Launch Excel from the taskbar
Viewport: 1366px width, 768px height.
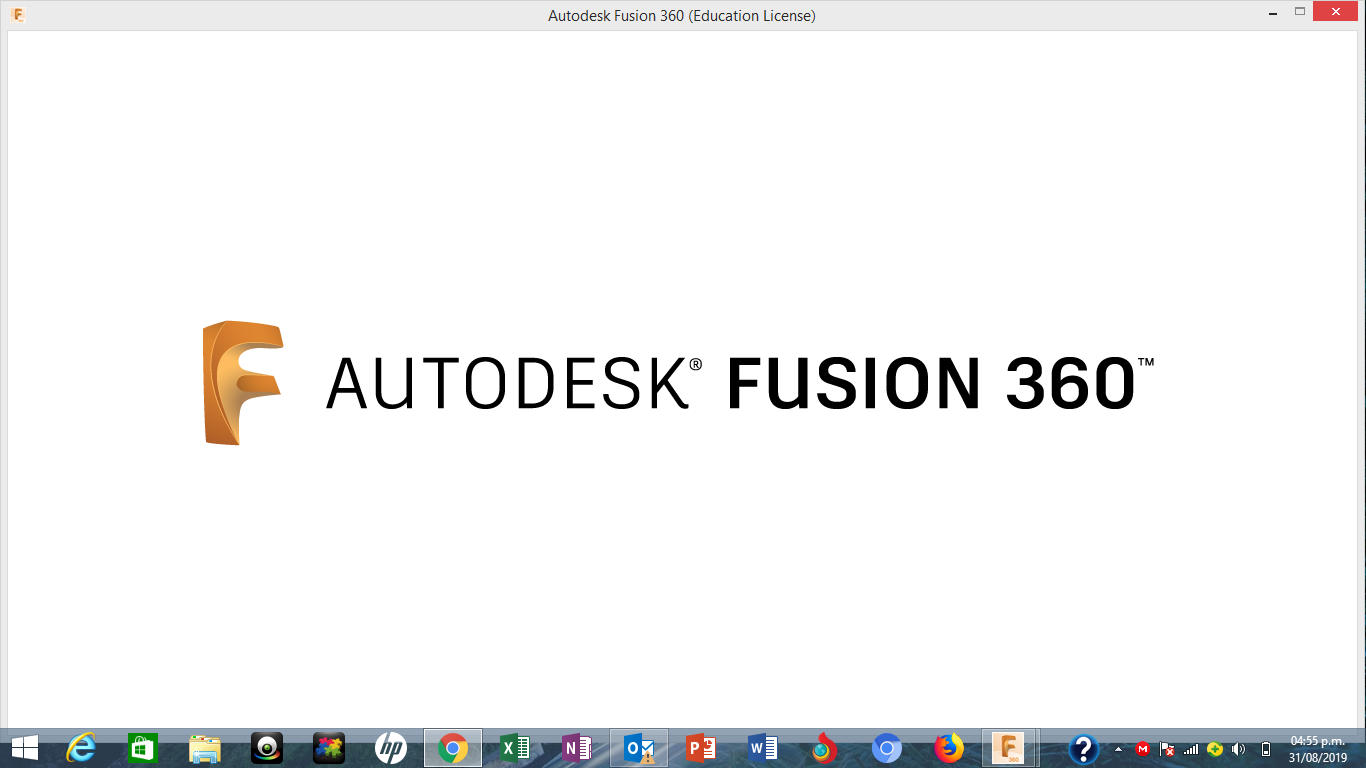515,748
